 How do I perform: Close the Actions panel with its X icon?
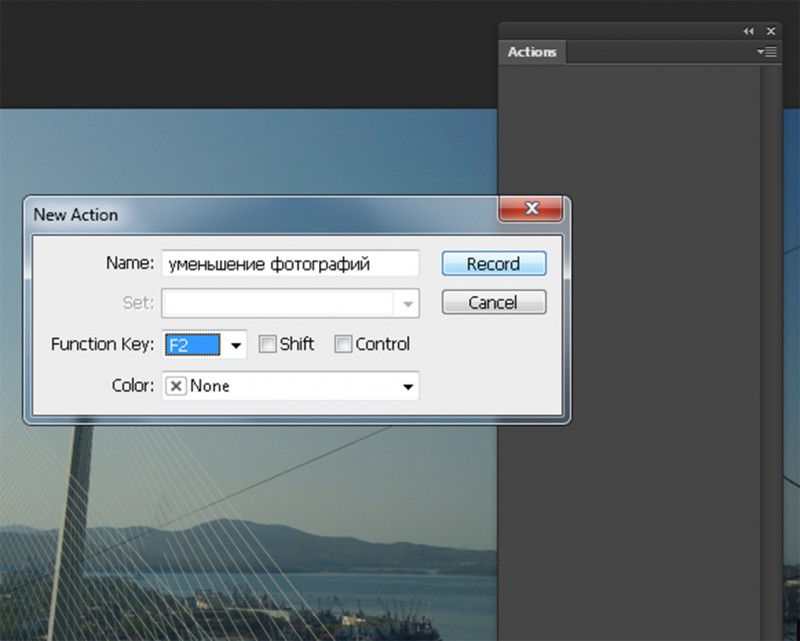coord(771,31)
